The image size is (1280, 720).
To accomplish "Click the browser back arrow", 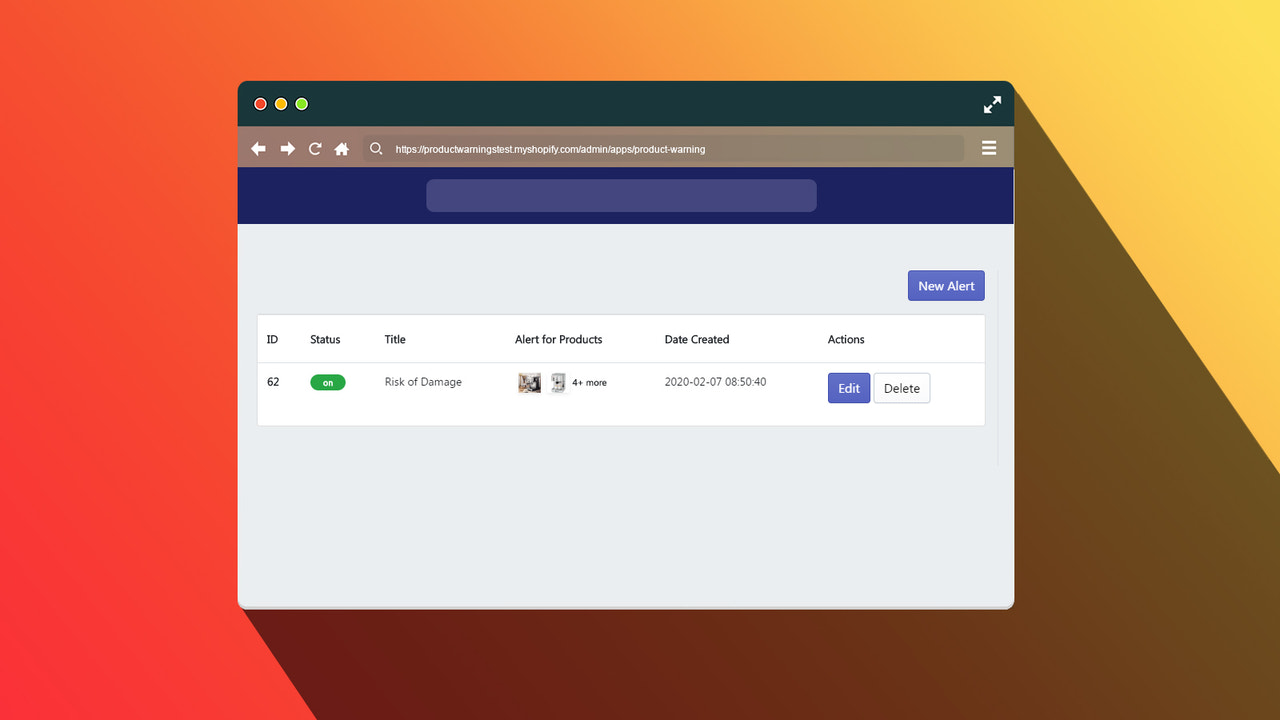I will pos(258,148).
